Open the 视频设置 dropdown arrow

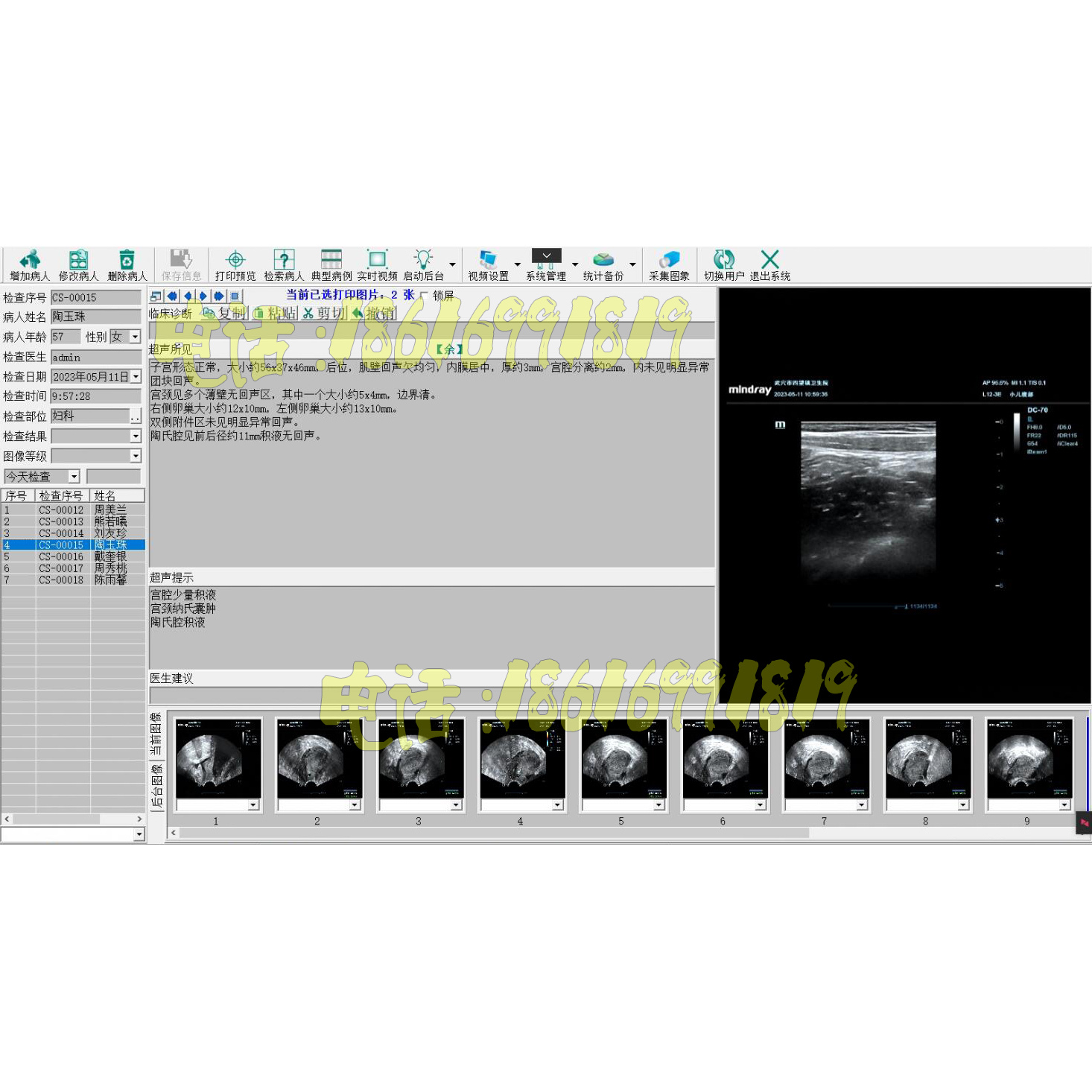(x=518, y=264)
